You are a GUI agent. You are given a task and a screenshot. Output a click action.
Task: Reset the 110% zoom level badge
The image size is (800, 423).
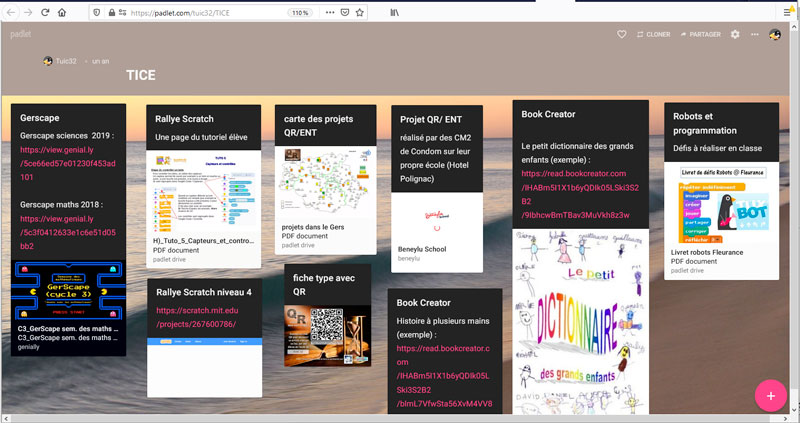pos(301,13)
